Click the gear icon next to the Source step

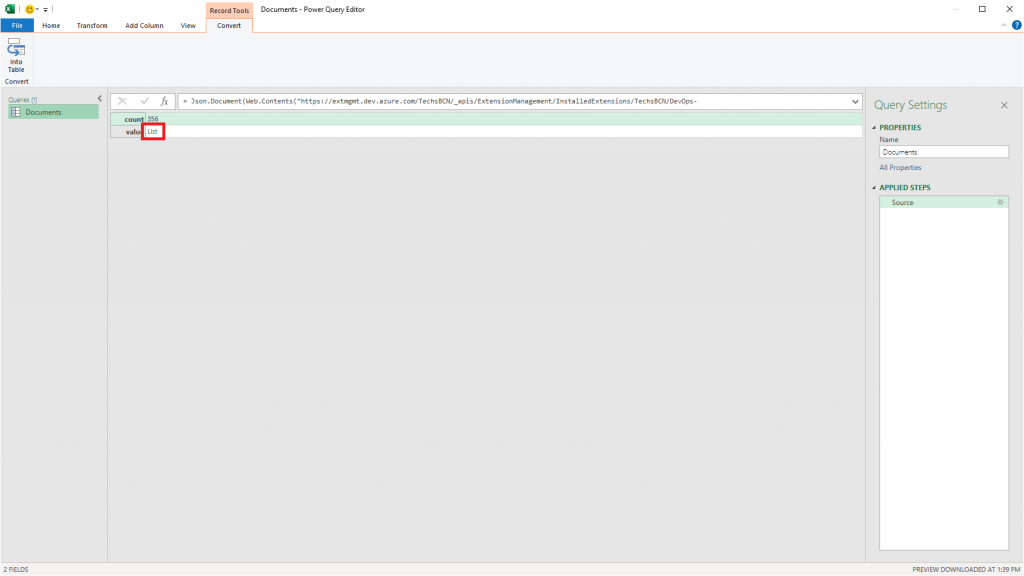coord(999,202)
